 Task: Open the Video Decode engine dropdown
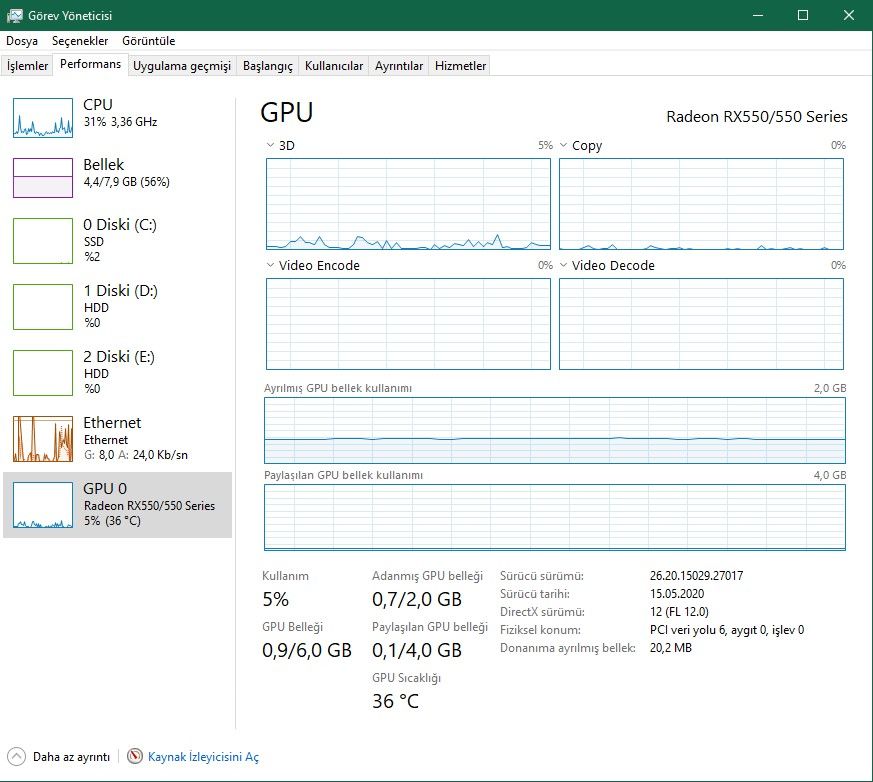(x=563, y=265)
